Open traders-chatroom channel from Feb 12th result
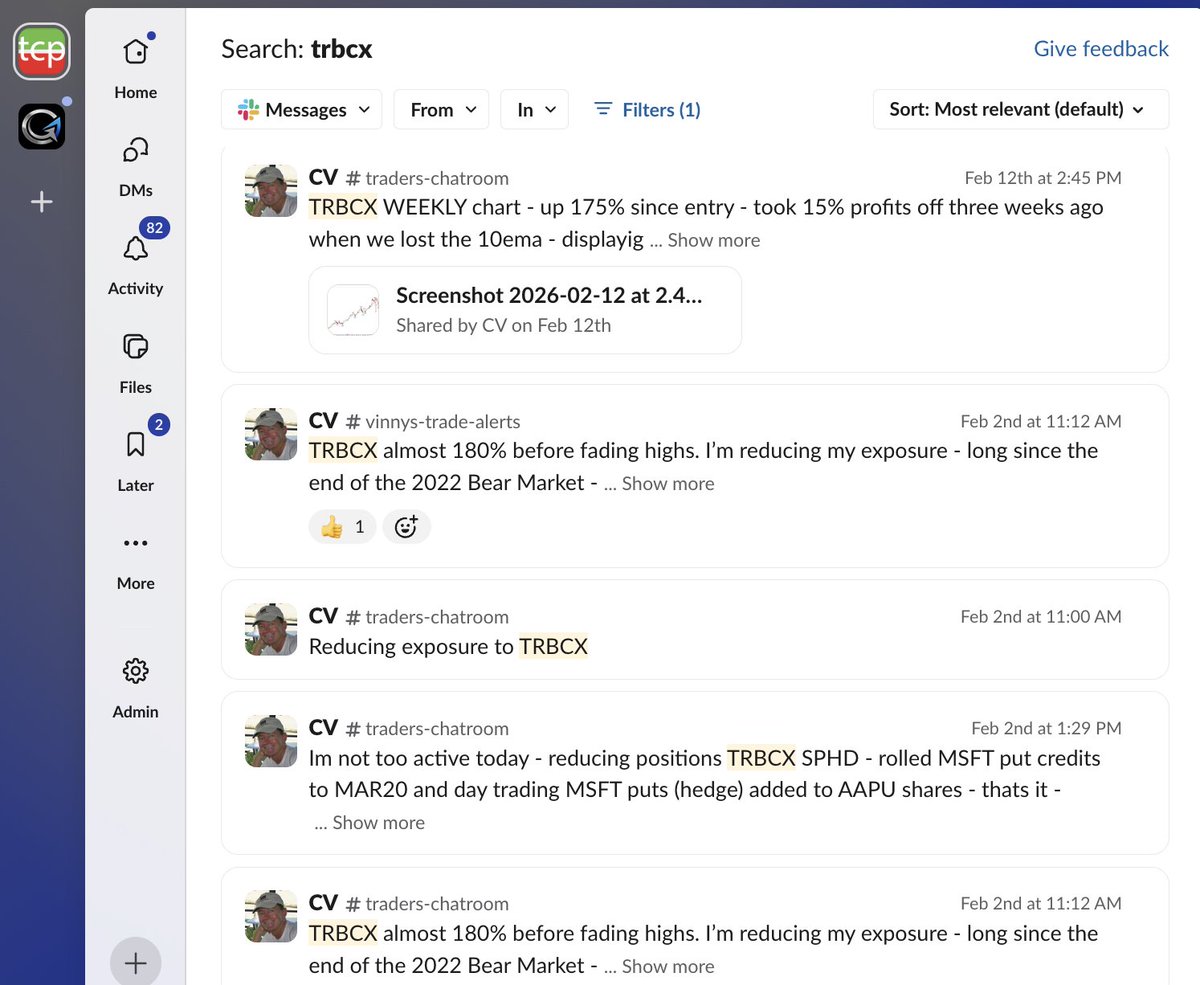Viewport: 1200px width, 985px height. point(427,178)
